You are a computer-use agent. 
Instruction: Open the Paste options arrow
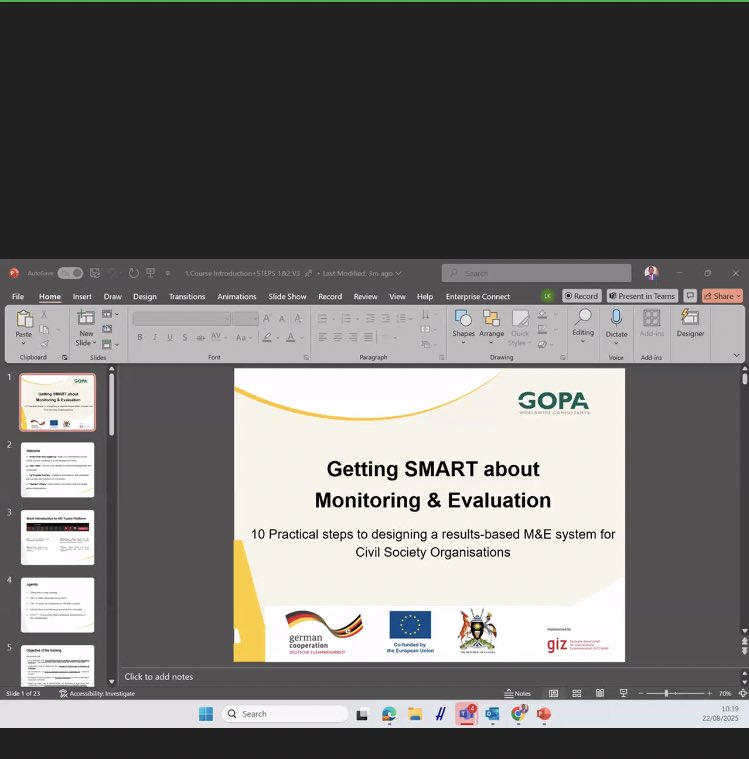(23, 343)
